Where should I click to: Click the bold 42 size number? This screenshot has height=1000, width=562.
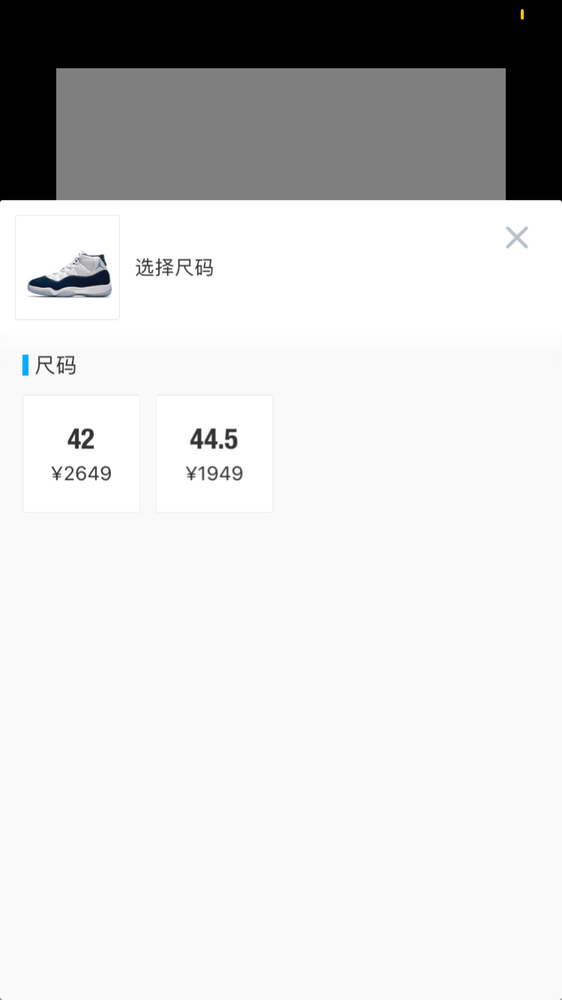click(x=81, y=439)
